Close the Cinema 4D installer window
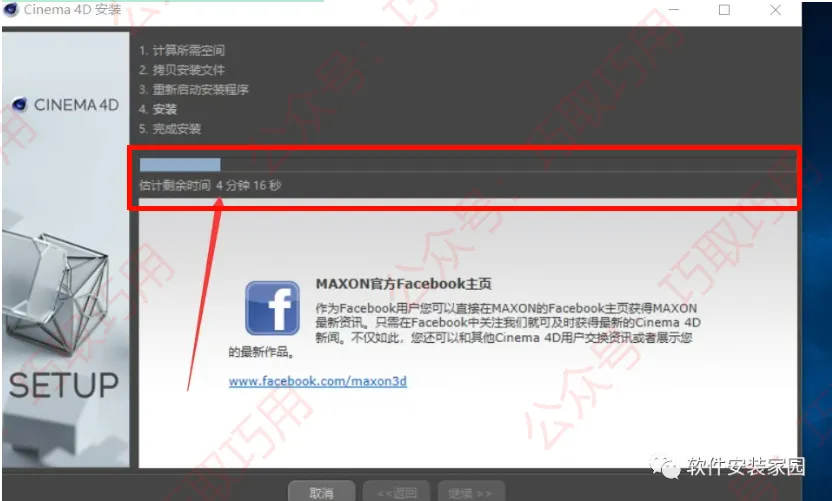832x501 pixels. coord(775,10)
